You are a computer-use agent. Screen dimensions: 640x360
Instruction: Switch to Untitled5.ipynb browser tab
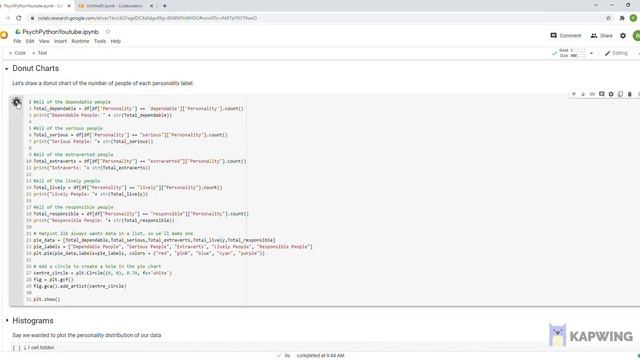[114, 6]
